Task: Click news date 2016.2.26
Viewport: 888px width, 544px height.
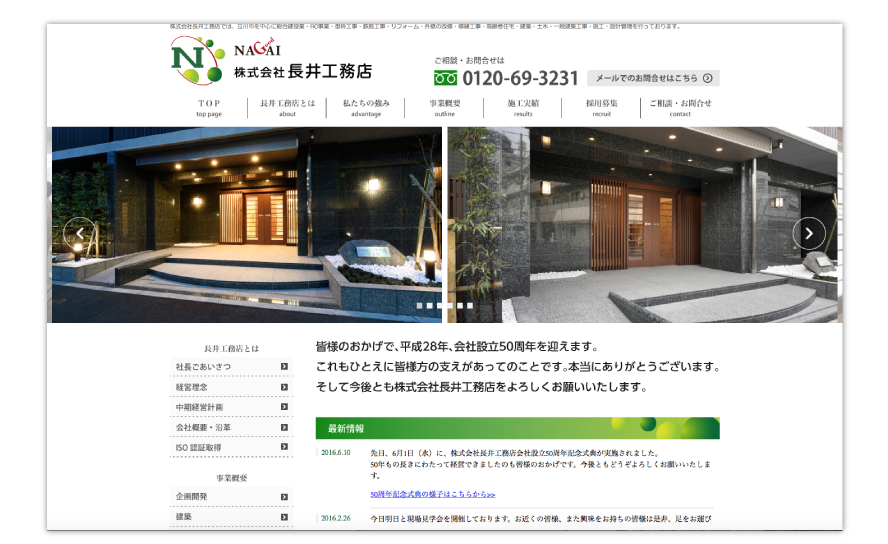Action: [x=336, y=519]
